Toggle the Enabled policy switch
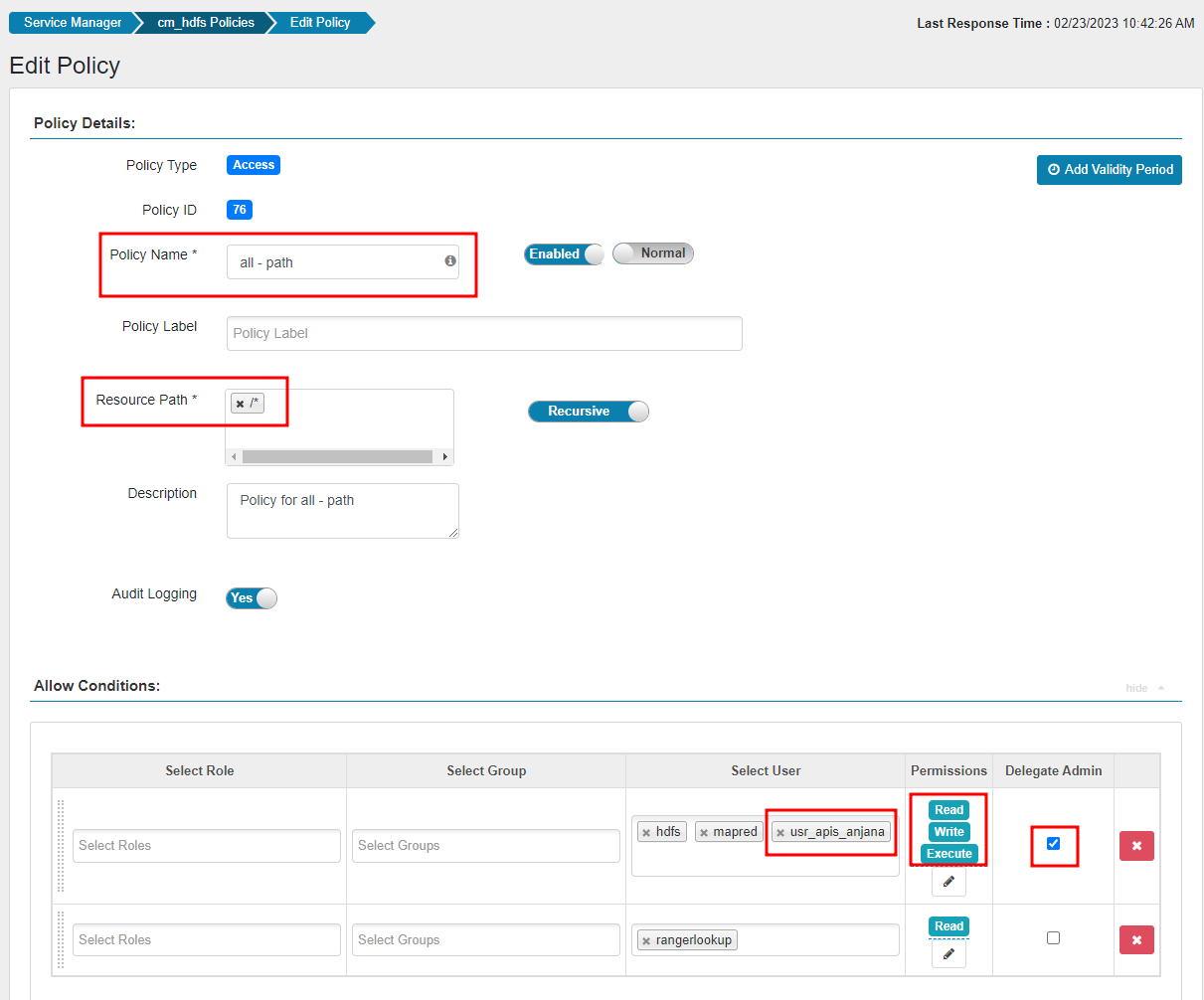1204x1000 pixels. point(564,254)
